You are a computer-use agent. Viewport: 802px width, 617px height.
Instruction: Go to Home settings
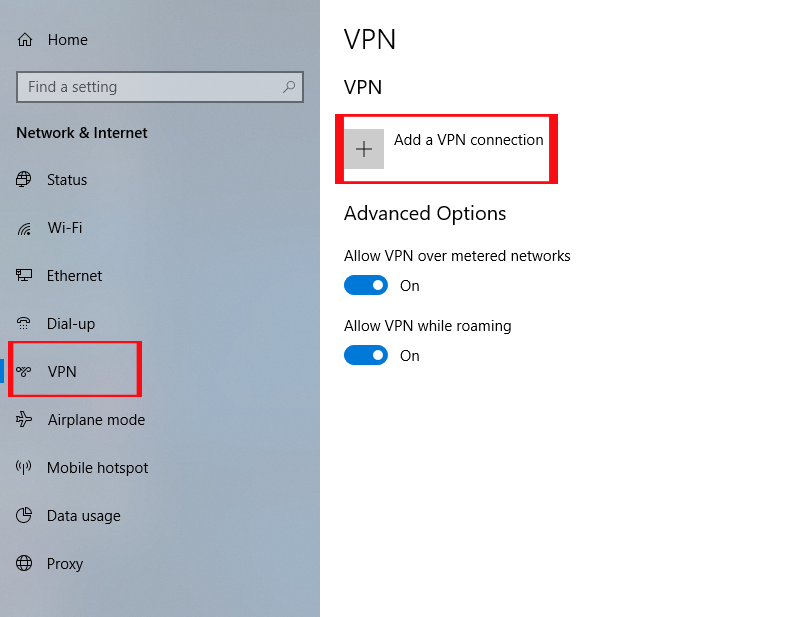pyautogui.click(x=67, y=40)
